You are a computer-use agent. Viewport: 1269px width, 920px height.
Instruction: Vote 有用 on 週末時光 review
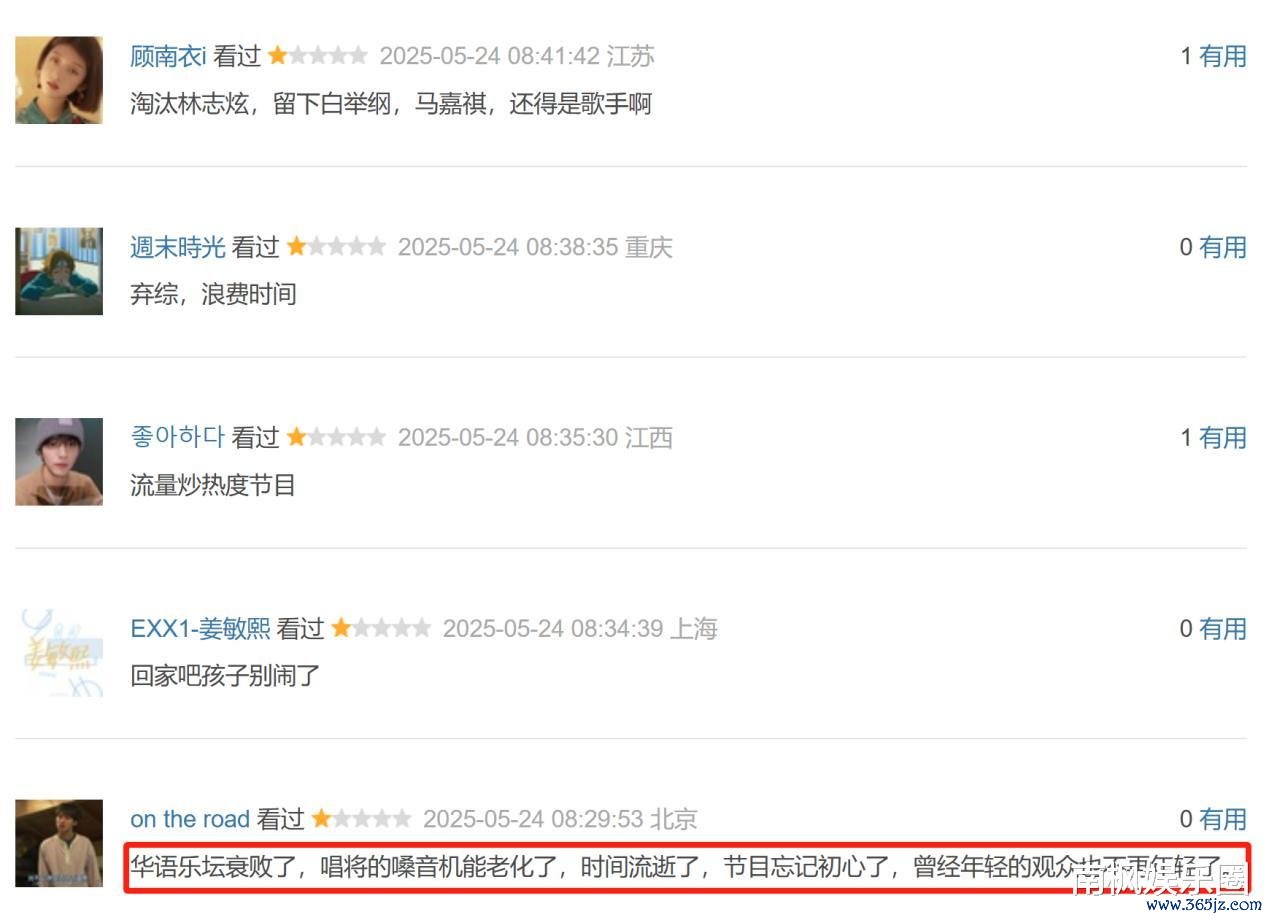1223,247
